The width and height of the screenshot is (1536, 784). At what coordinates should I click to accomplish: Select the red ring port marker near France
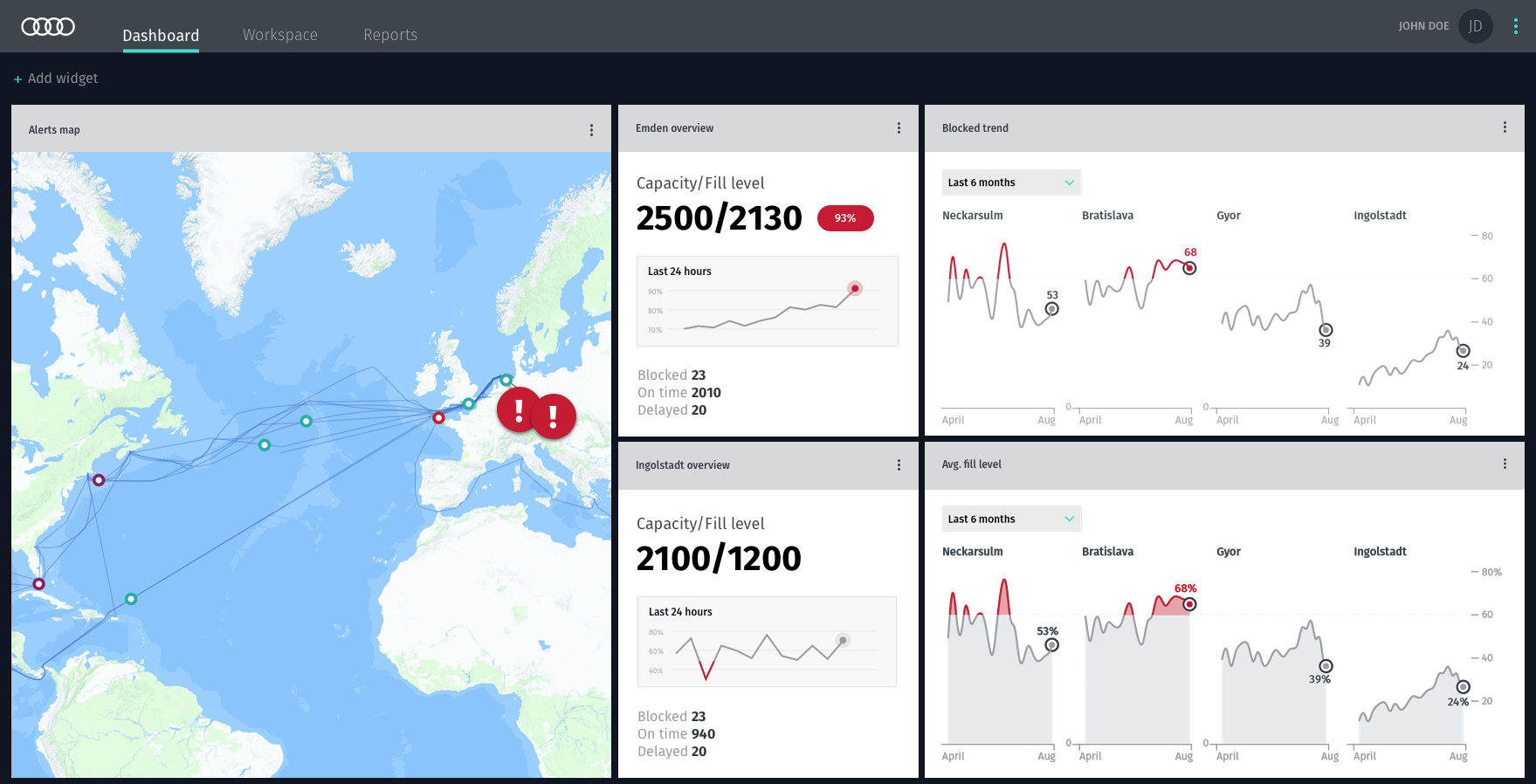[x=439, y=418]
